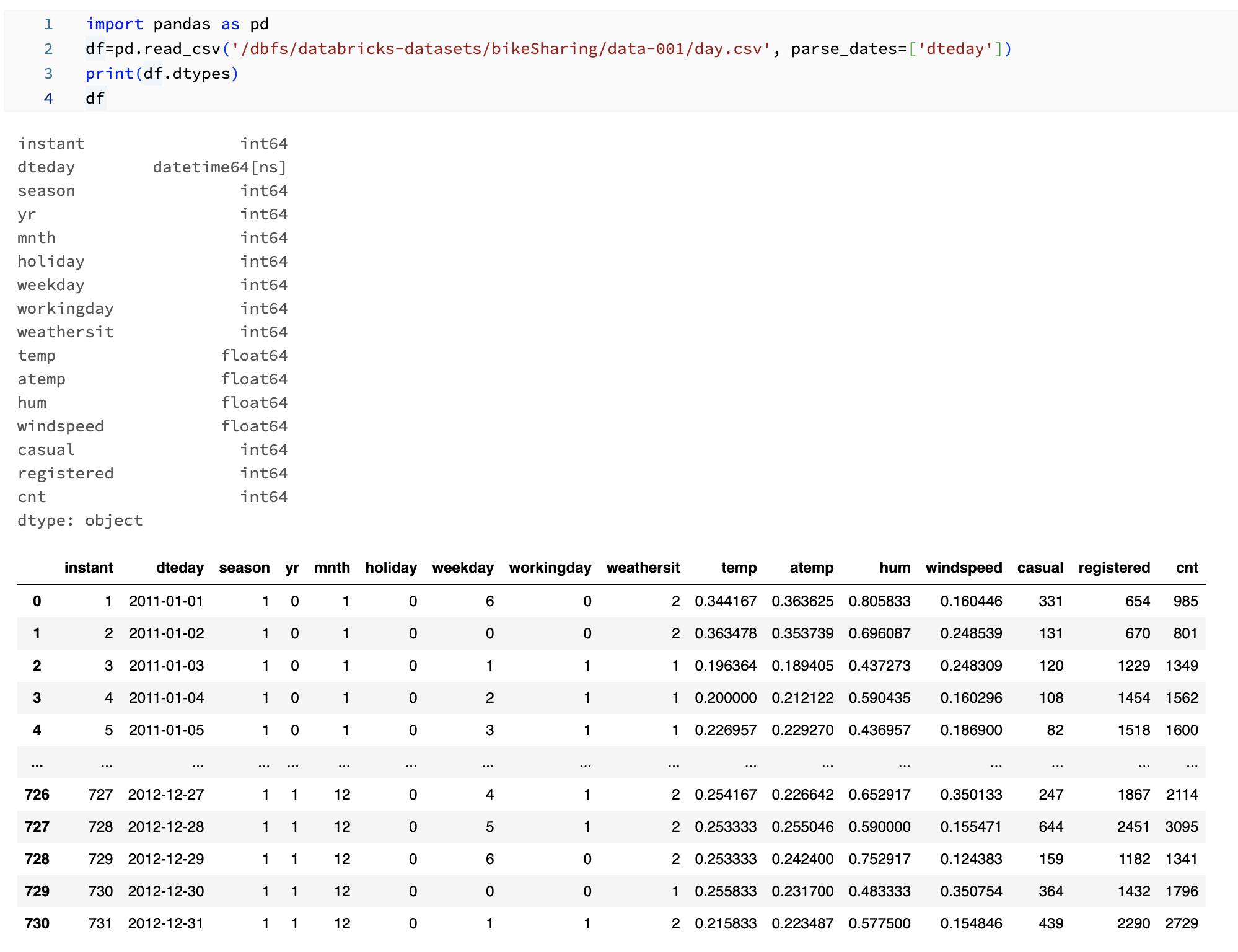The height and width of the screenshot is (952, 1238).
Task: Click the cnt value 985 in row 0
Action: (x=1187, y=601)
